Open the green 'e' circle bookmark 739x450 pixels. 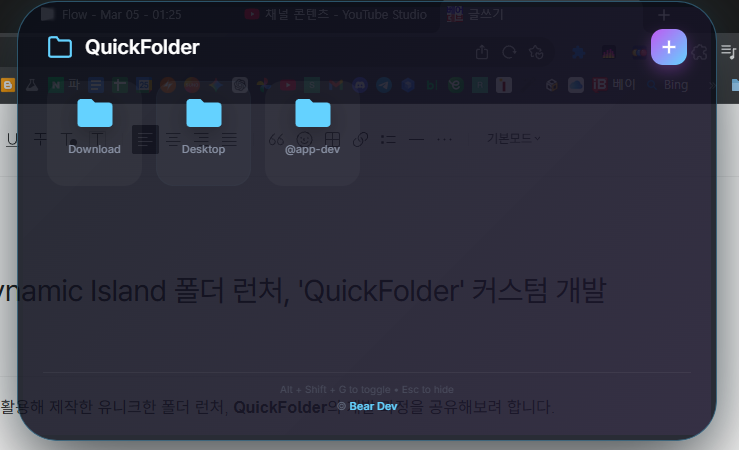click(x=456, y=85)
